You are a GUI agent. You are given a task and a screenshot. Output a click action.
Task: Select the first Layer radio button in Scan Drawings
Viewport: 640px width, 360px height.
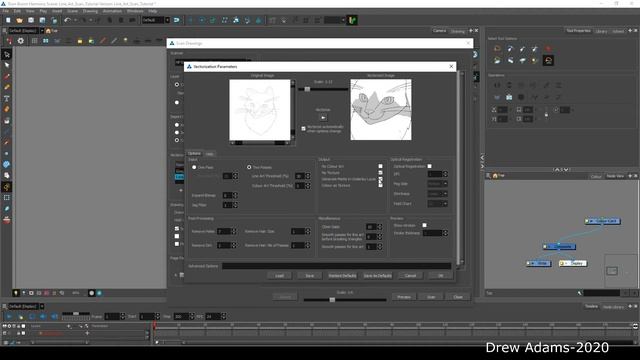(x=177, y=84)
